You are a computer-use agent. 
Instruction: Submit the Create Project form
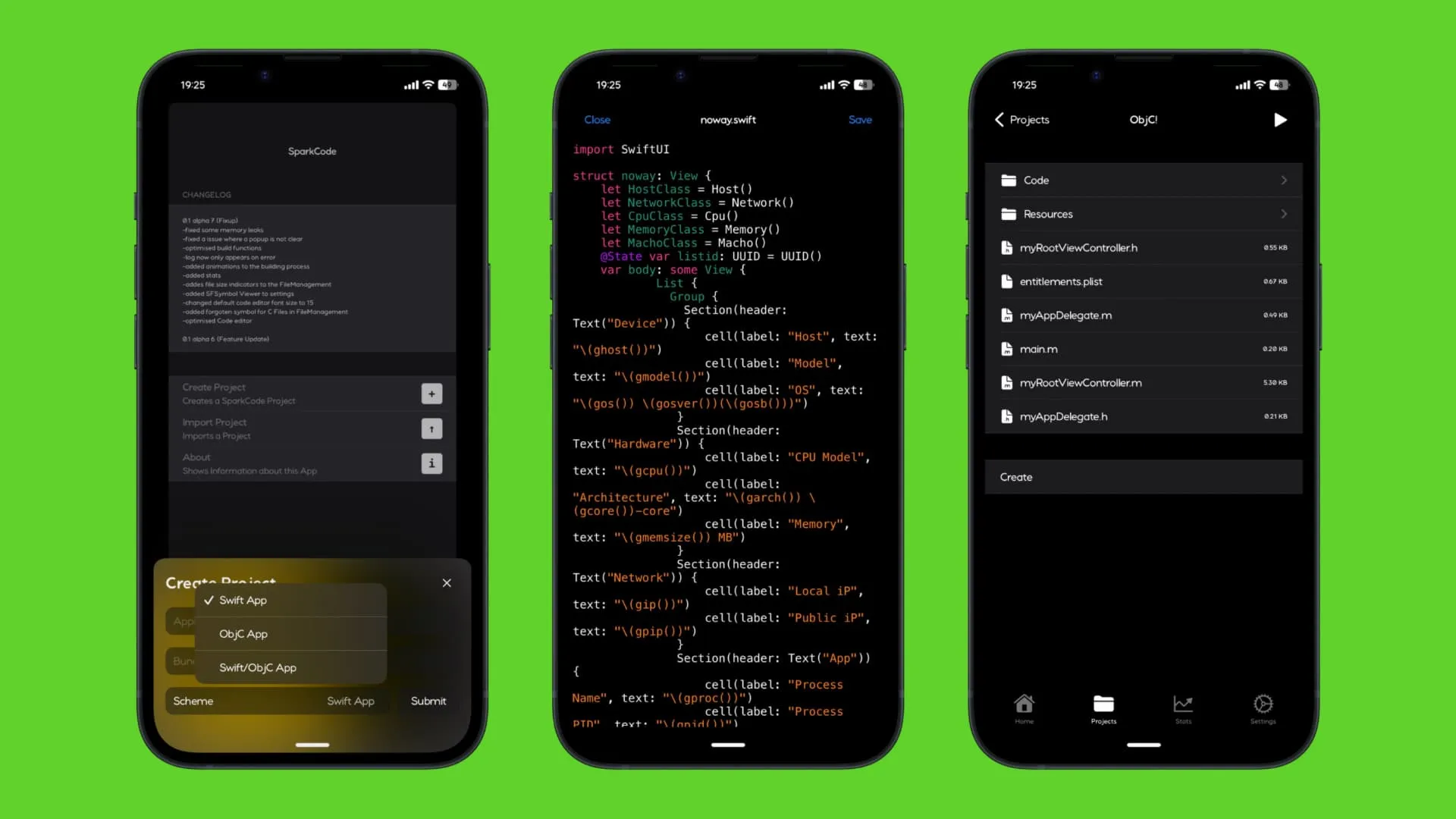click(428, 701)
